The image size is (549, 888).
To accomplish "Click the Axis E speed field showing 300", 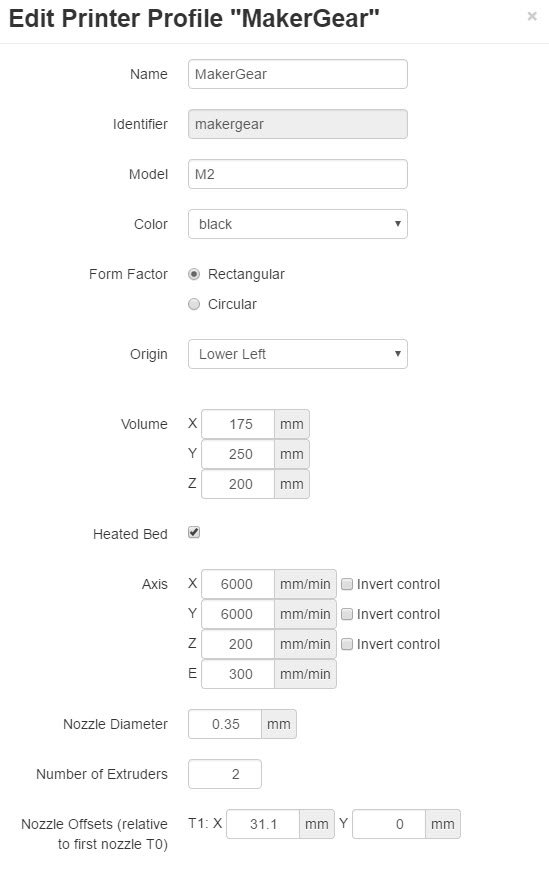I will click(x=238, y=674).
